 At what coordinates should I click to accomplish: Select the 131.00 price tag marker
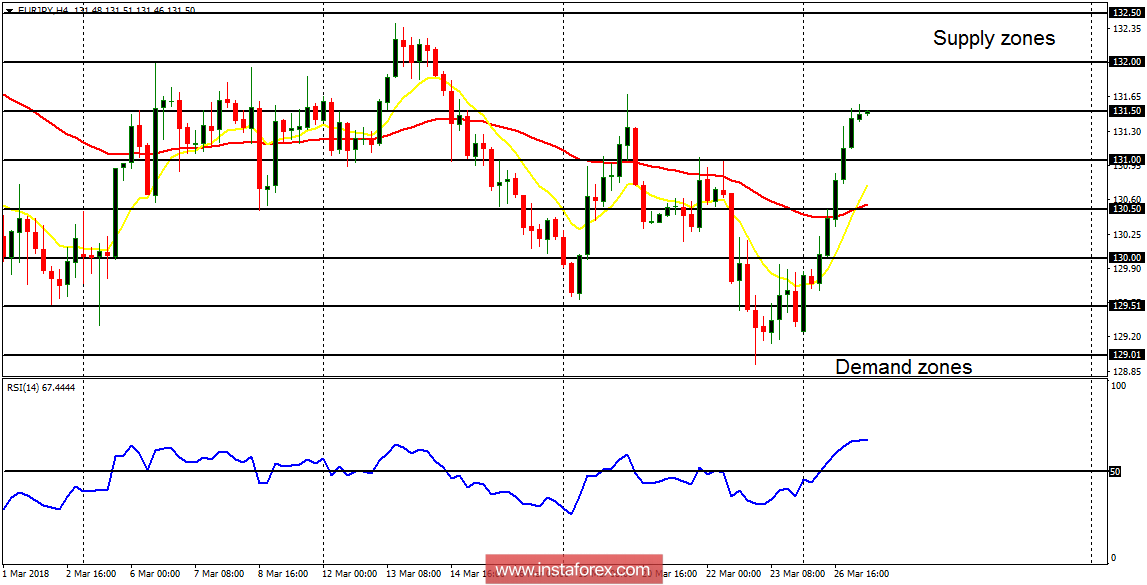[x=1127, y=159]
